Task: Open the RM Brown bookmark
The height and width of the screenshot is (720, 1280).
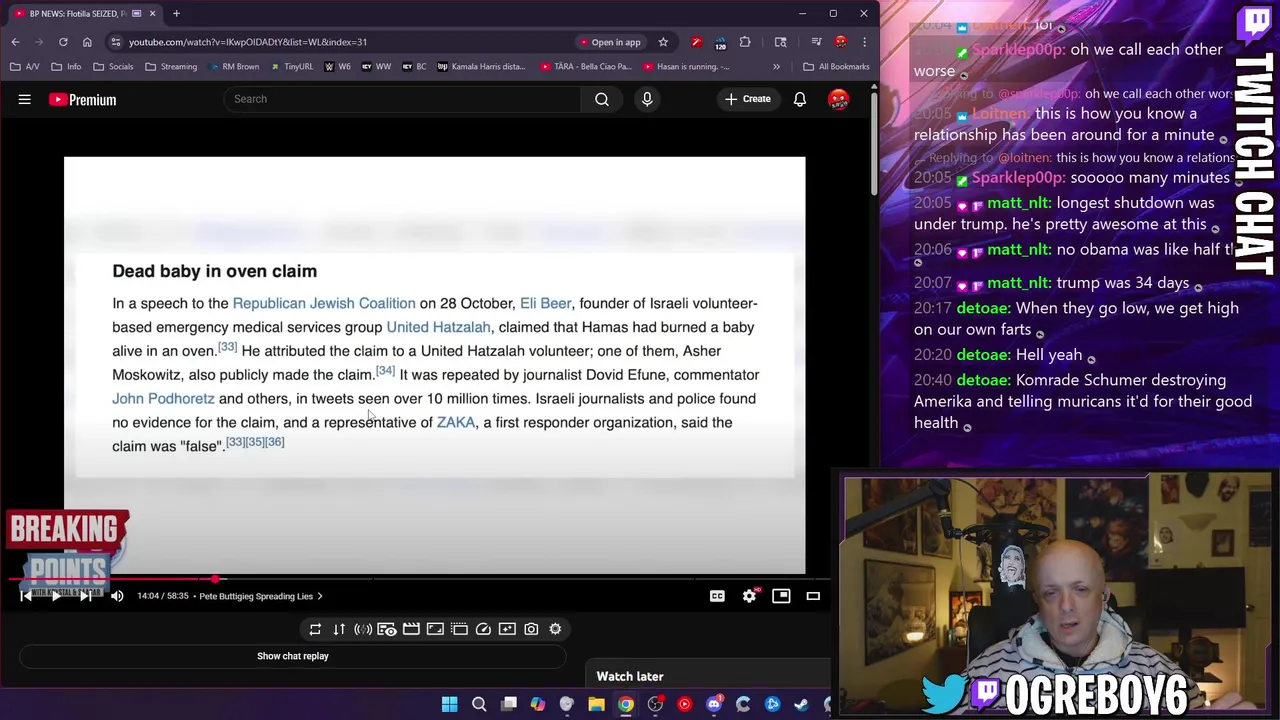Action: pyautogui.click(x=233, y=67)
